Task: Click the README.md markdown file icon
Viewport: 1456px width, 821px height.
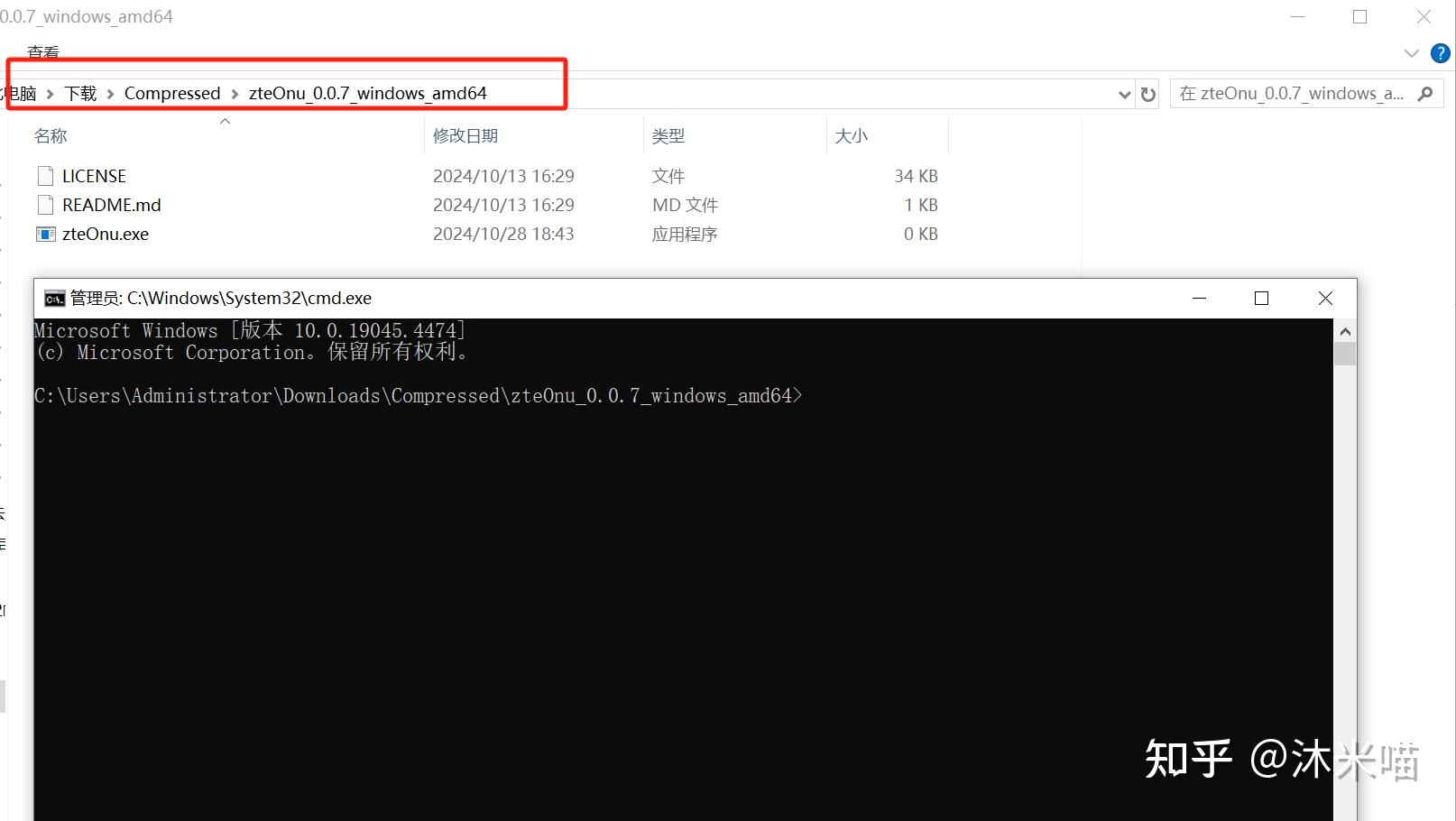Action: pos(45,205)
